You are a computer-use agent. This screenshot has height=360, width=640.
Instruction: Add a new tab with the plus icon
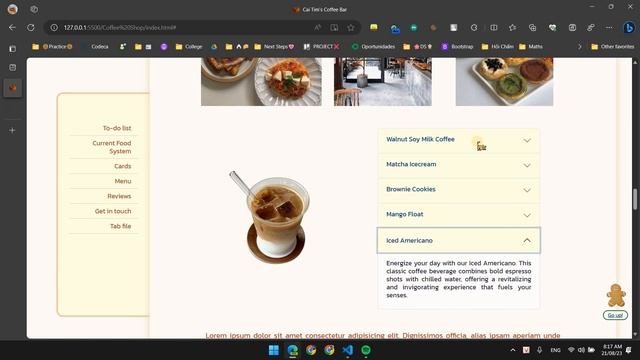[x=12, y=130]
